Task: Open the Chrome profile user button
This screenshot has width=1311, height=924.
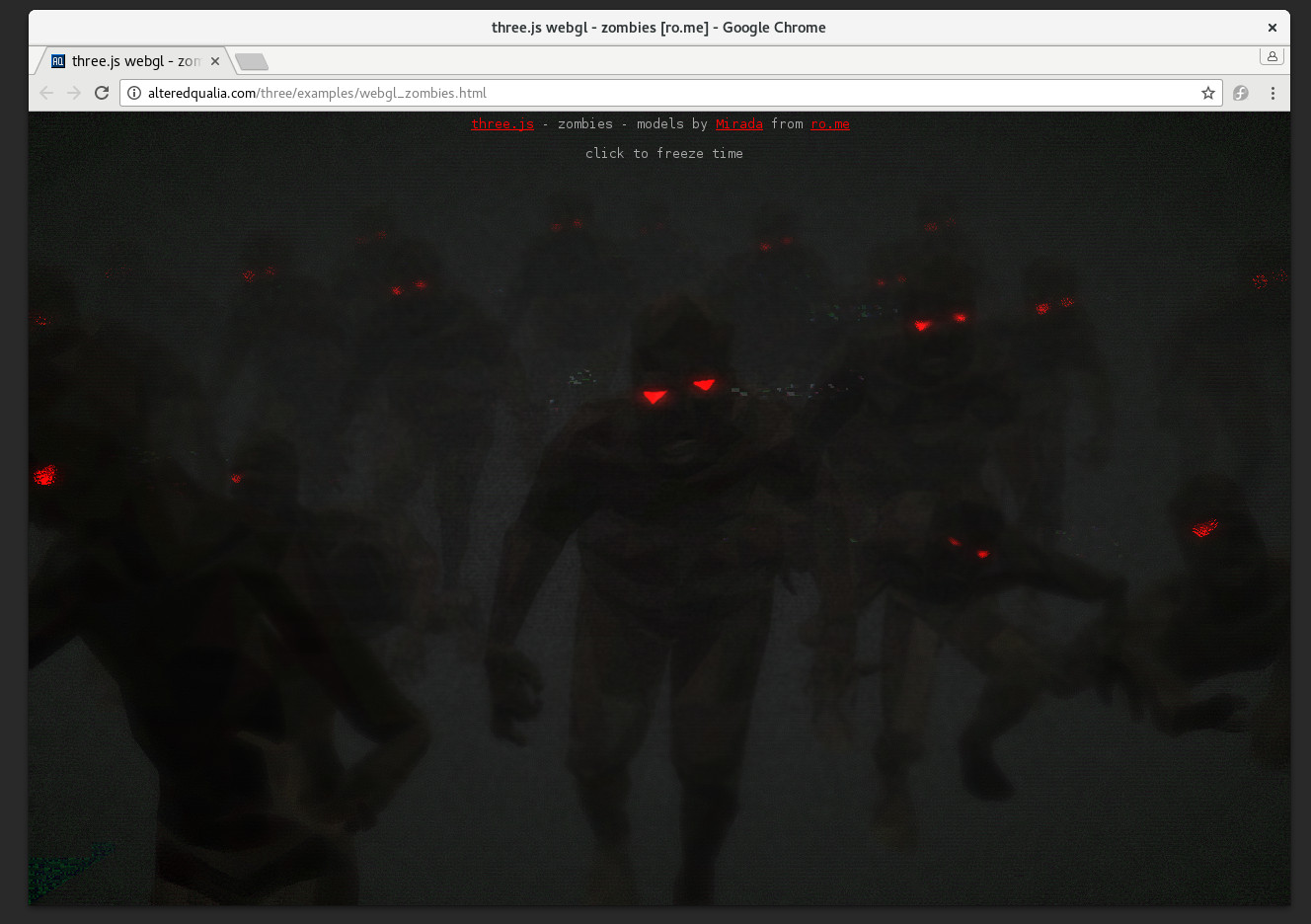Action: coord(1272,56)
